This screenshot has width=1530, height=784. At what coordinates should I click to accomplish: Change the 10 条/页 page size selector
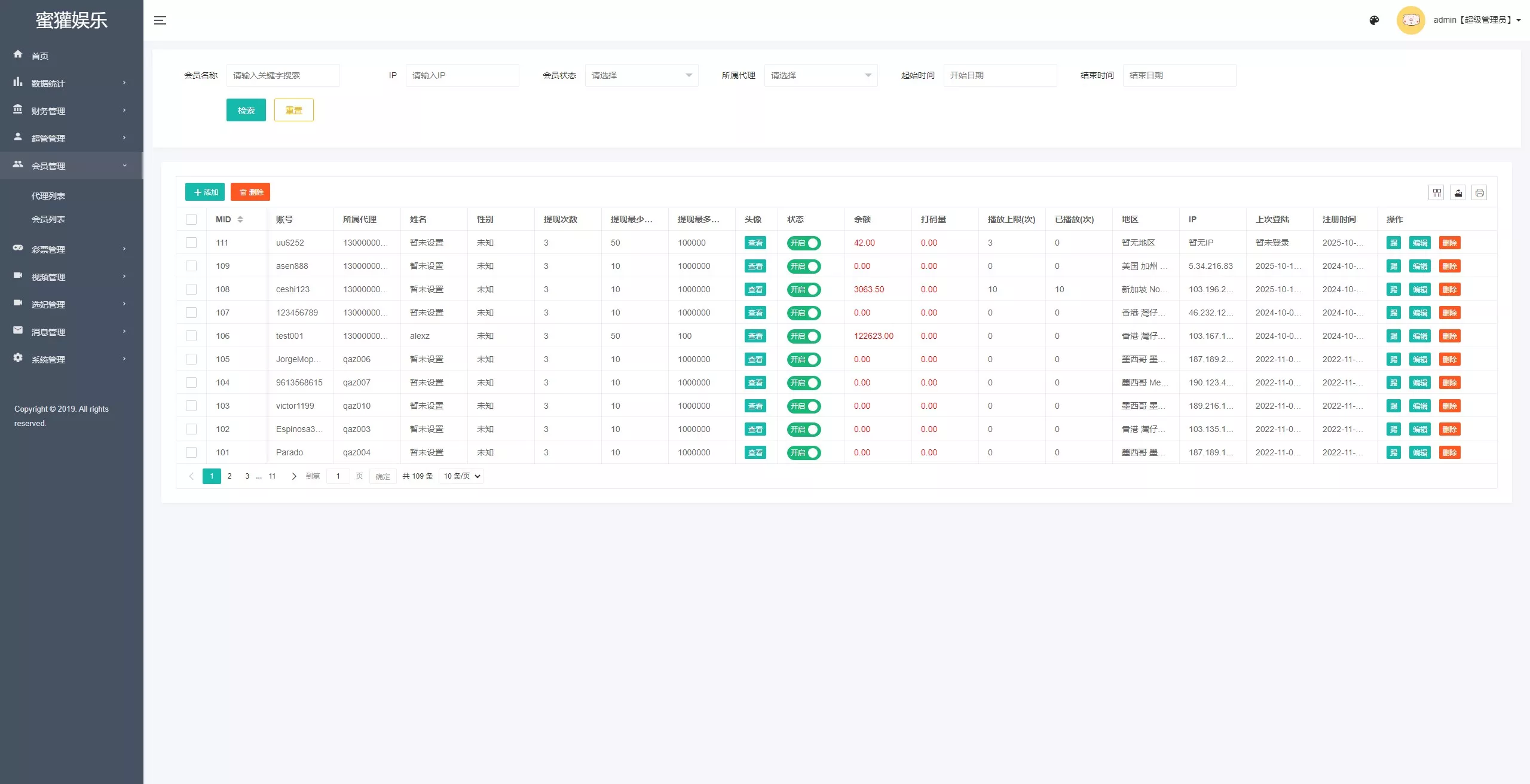click(461, 476)
